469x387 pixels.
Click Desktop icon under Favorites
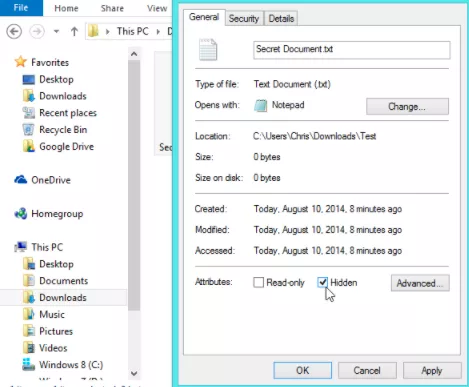click(x=29, y=79)
